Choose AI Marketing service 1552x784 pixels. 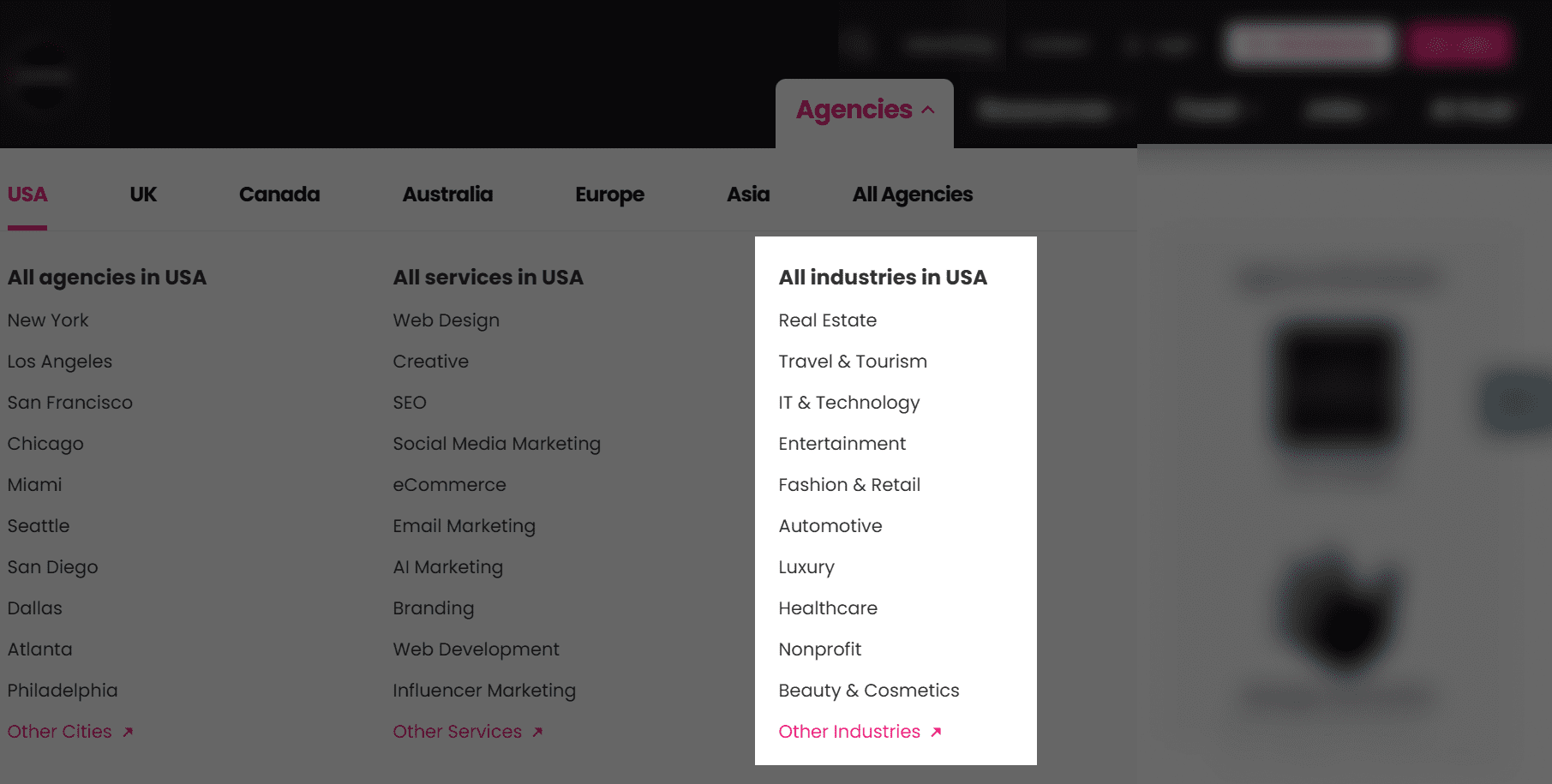tap(447, 567)
